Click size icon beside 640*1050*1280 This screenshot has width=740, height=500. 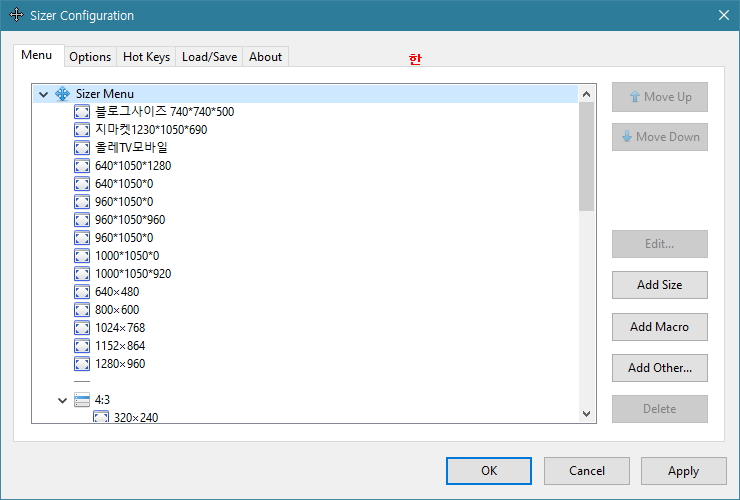tap(82, 166)
